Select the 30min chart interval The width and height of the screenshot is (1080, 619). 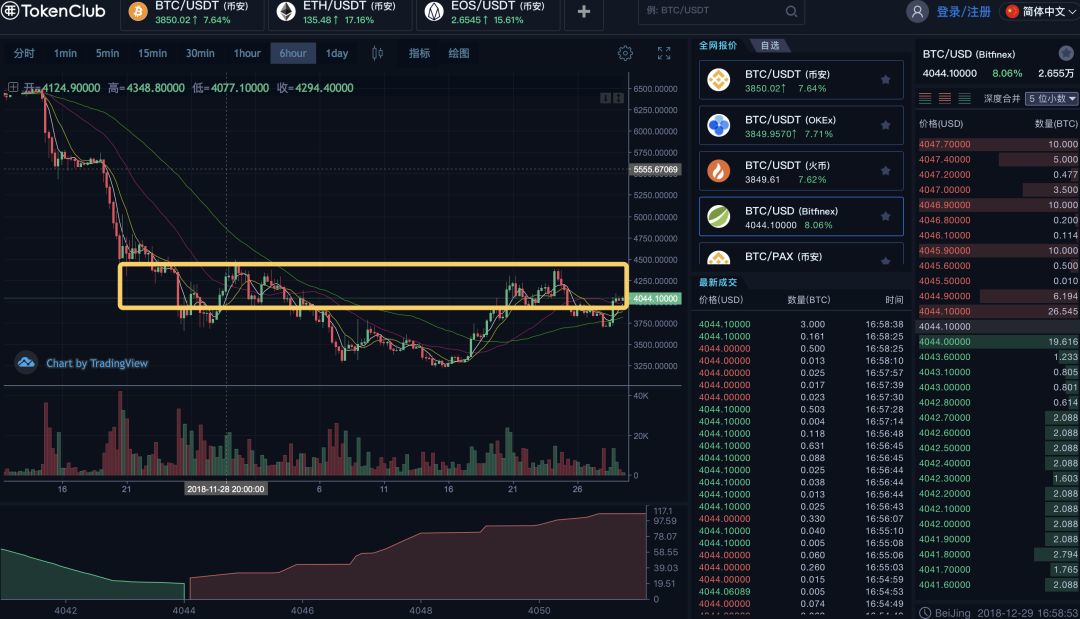200,53
